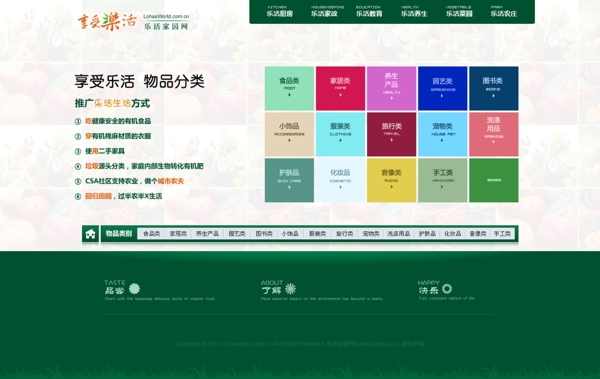Click the LohasWorld.com.cn 乐活家园网 text
Viewport: 600px width, 379px height.
[166, 22]
